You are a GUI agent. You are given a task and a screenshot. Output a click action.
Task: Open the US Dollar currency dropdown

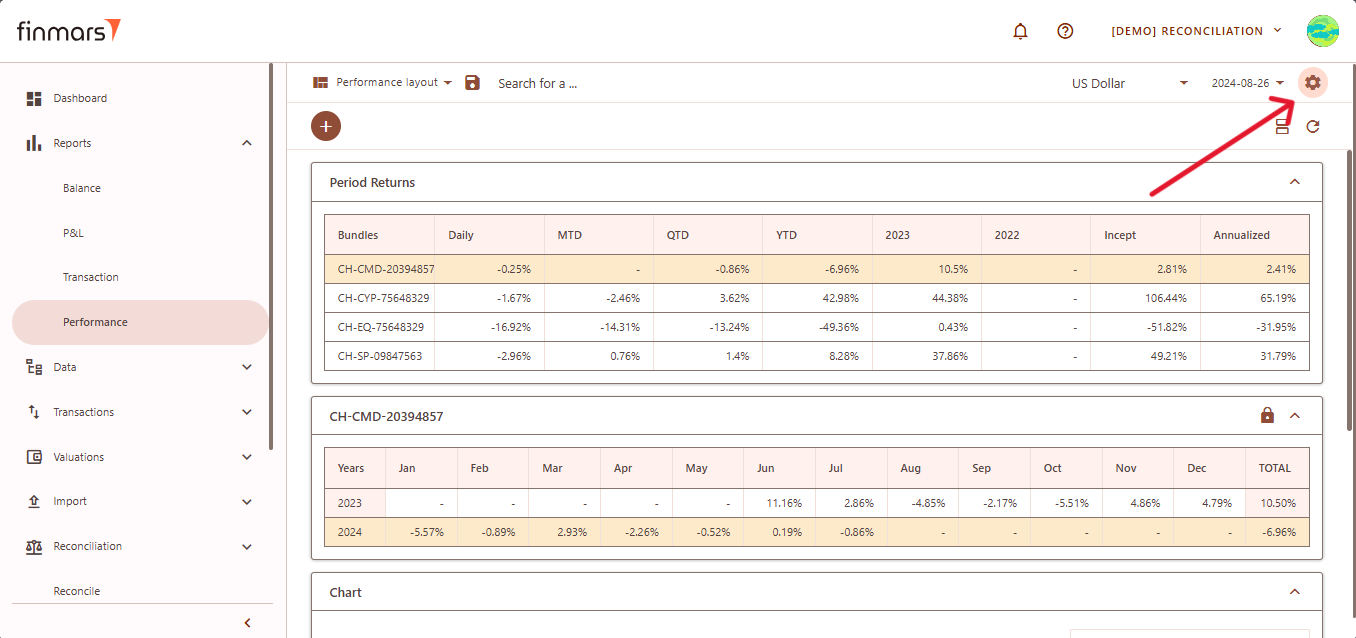pyautogui.click(x=1129, y=83)
